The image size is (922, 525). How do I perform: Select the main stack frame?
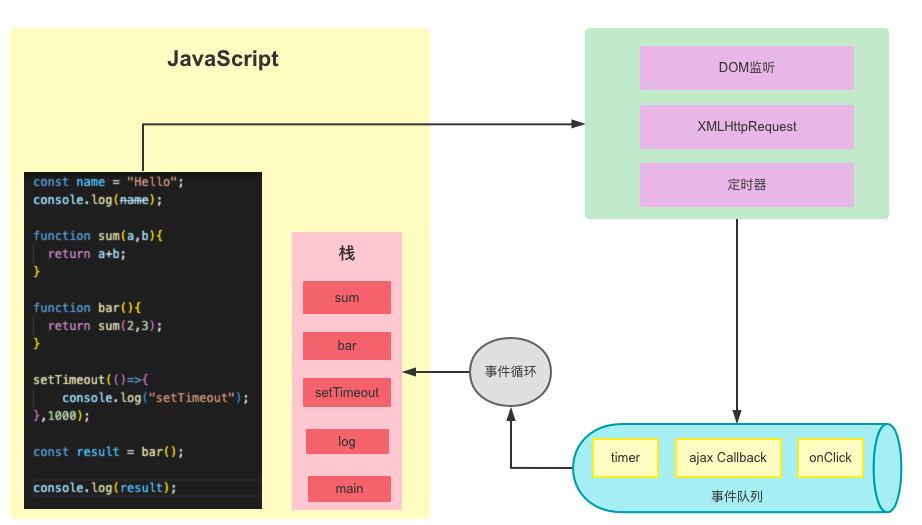coord(349,489)
